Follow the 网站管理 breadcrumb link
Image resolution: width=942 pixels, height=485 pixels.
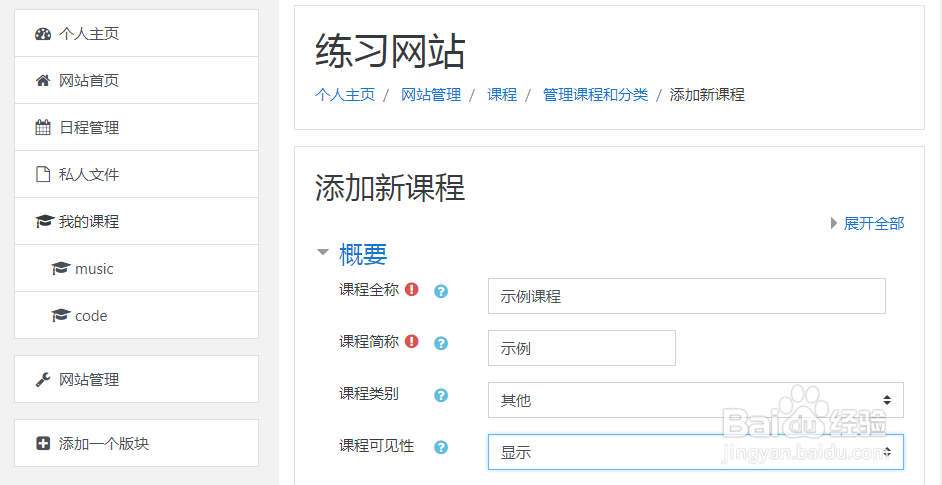click(x=431, y=95)
